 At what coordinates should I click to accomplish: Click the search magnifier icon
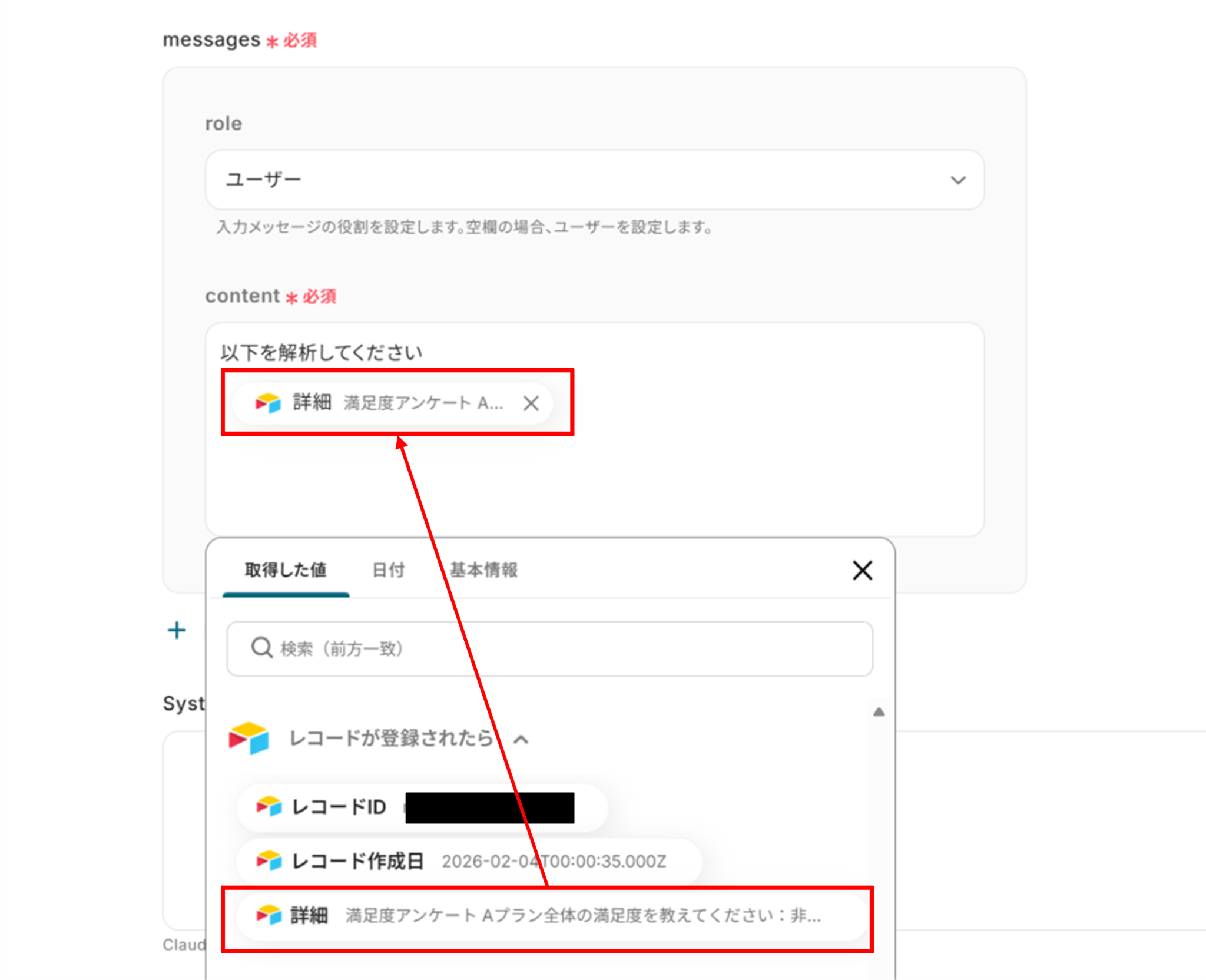(261, 648)
